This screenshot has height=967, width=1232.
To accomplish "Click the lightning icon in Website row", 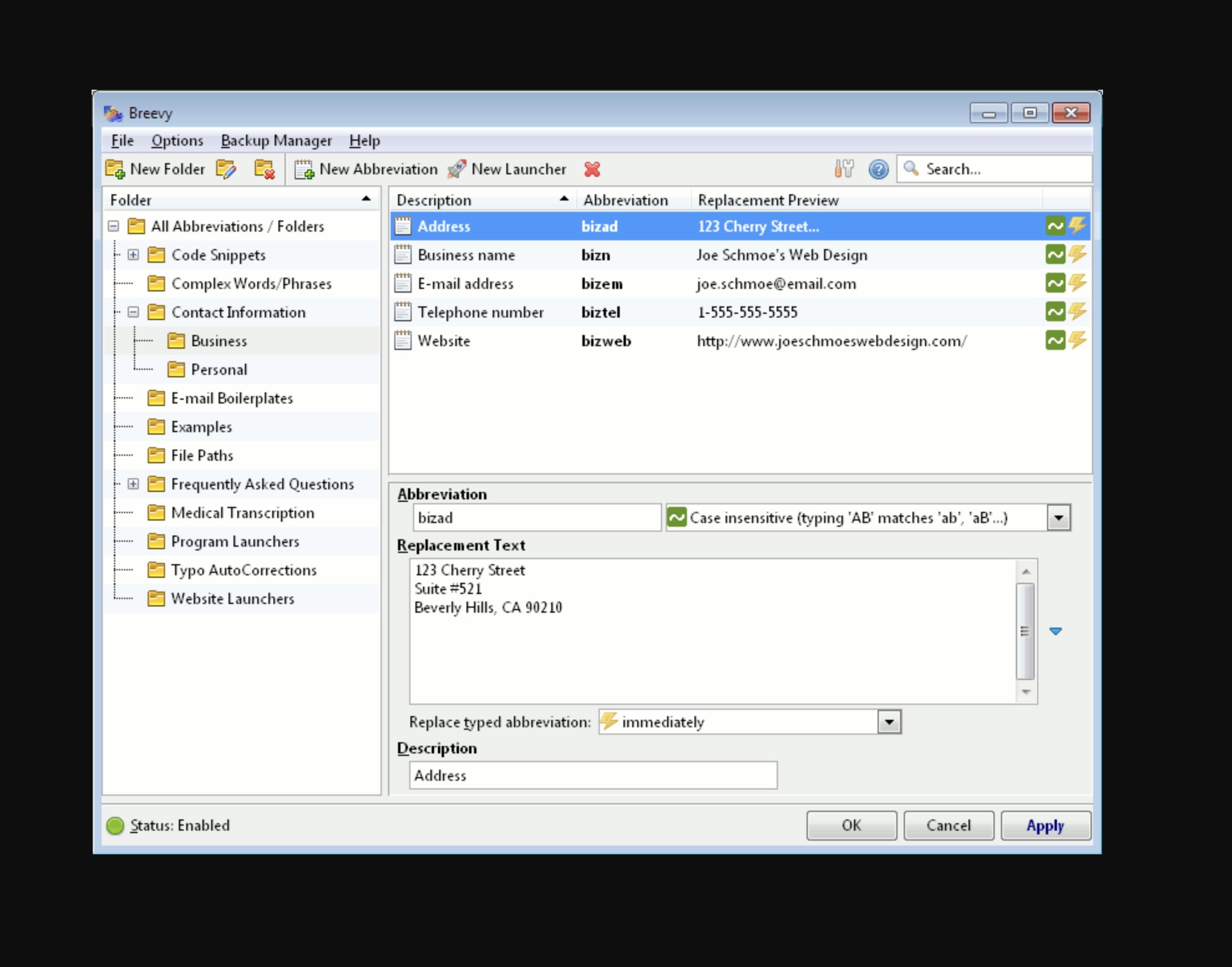I will (x=1078, y=341).
